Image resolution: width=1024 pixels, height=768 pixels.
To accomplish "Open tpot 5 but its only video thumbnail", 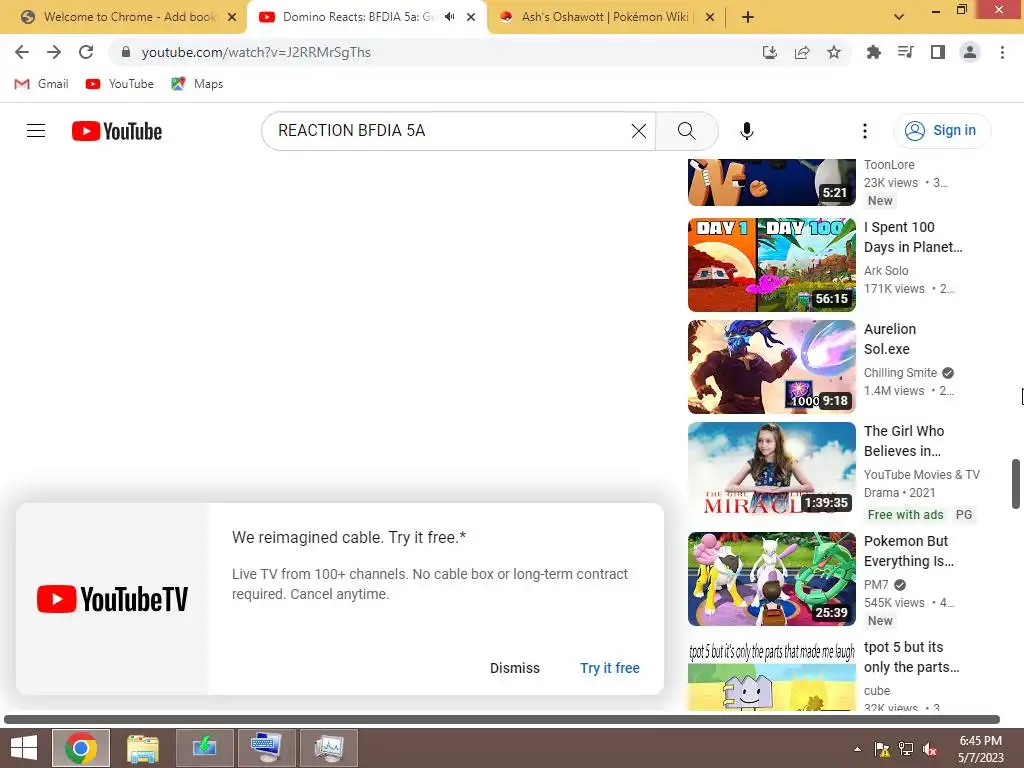I will tap(772, 675).
